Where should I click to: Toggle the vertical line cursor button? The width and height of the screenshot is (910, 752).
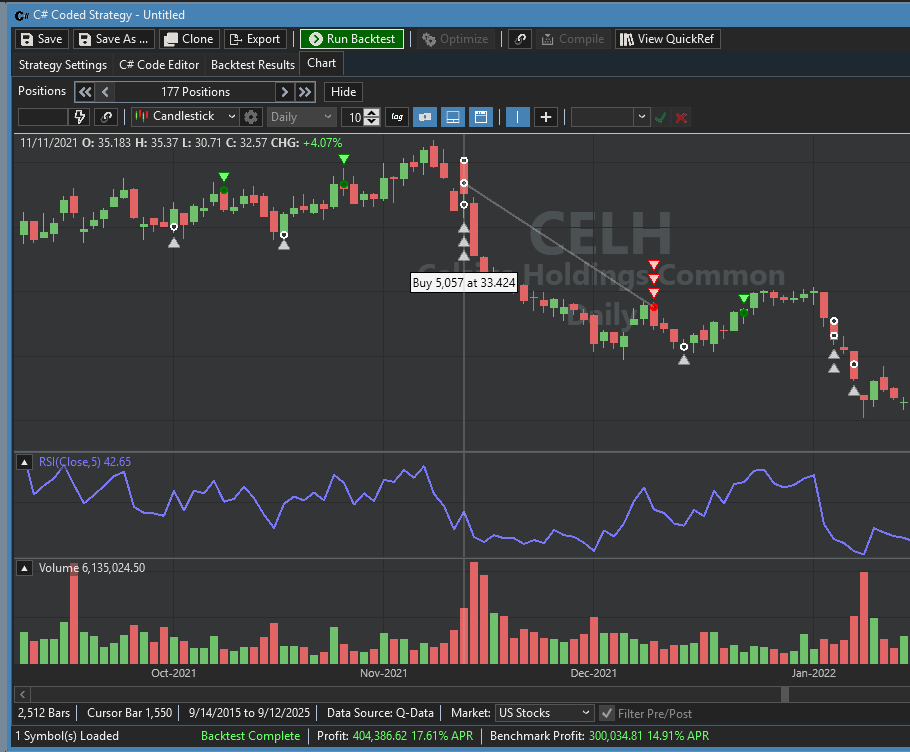tap(518, 117)
